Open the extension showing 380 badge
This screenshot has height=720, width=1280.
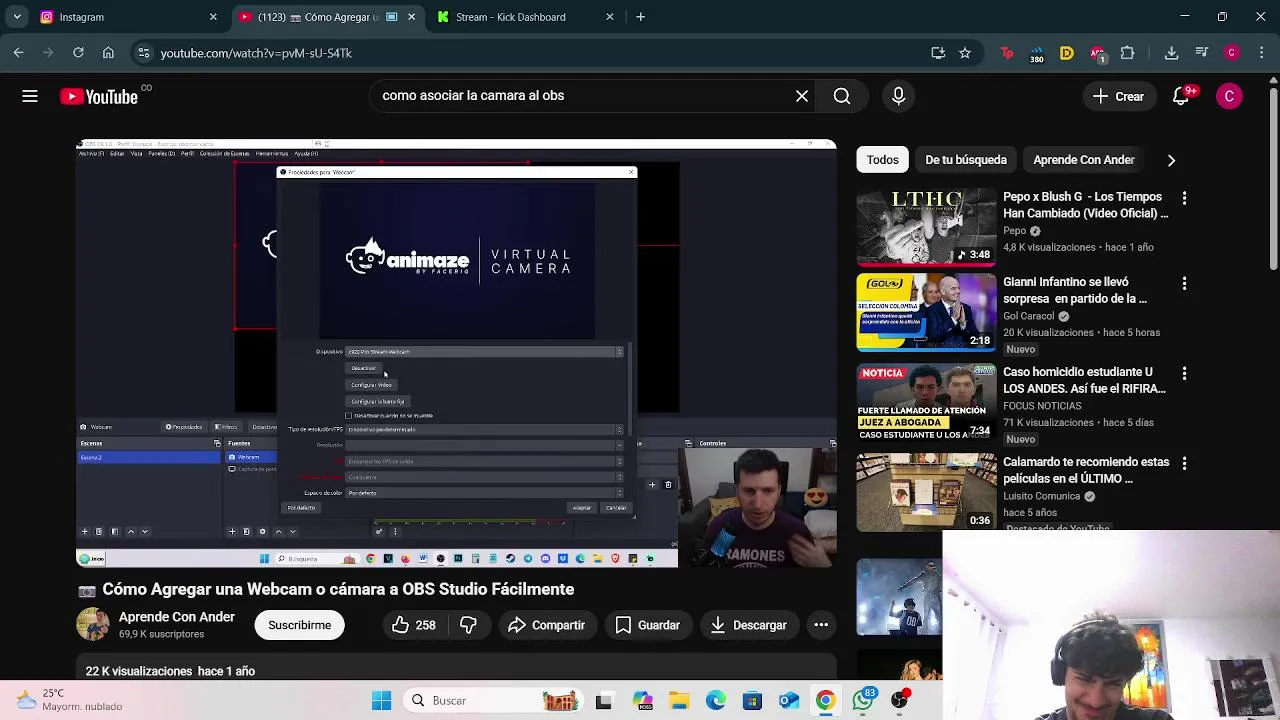coord(1037,54)
